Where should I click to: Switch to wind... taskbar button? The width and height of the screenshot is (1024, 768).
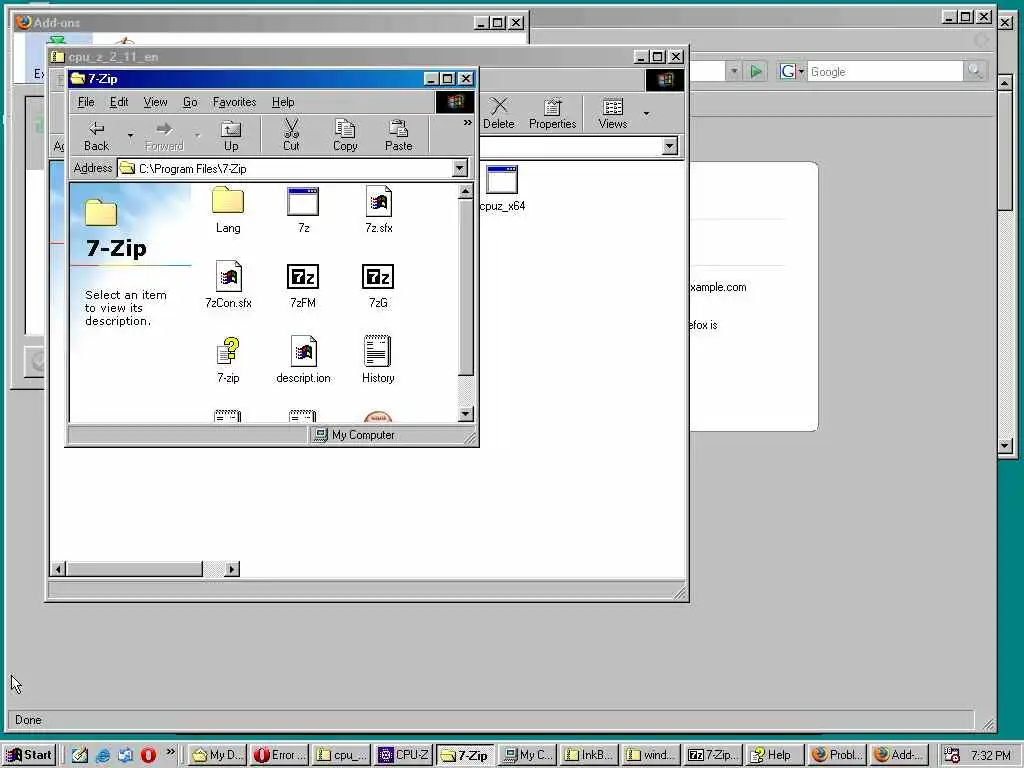click(651, 755)
